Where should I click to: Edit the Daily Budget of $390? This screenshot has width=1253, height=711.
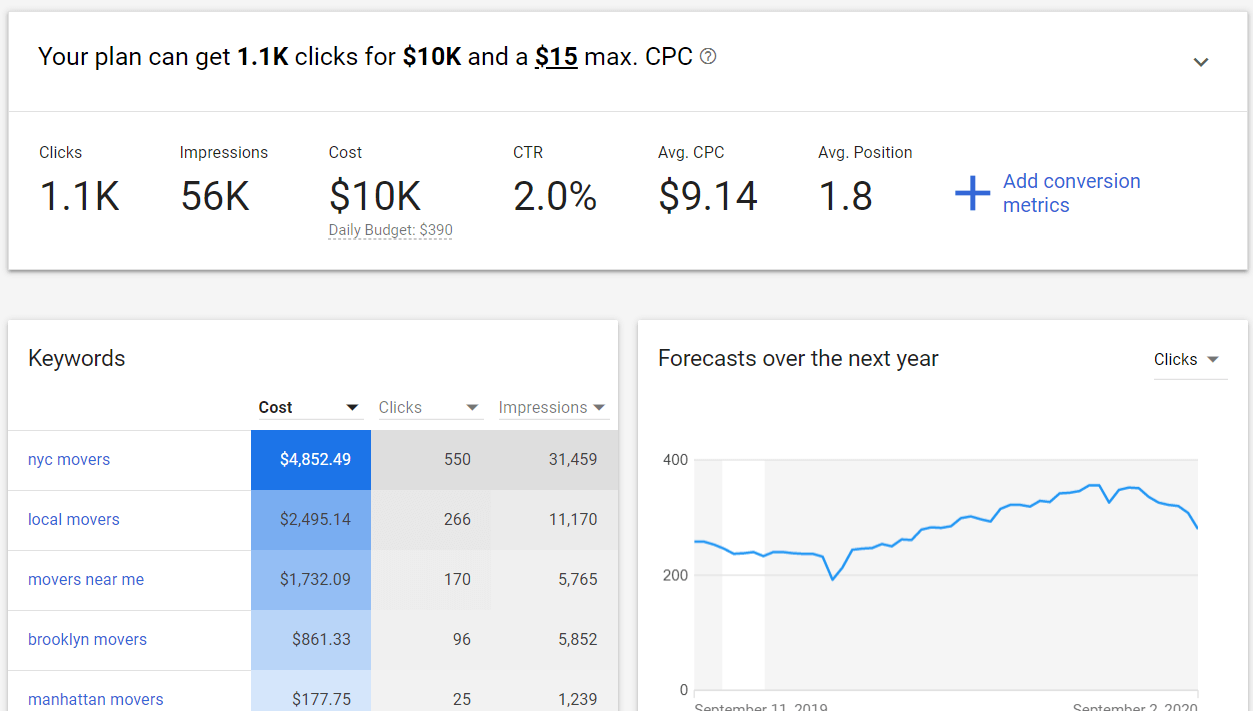[390, 229]
